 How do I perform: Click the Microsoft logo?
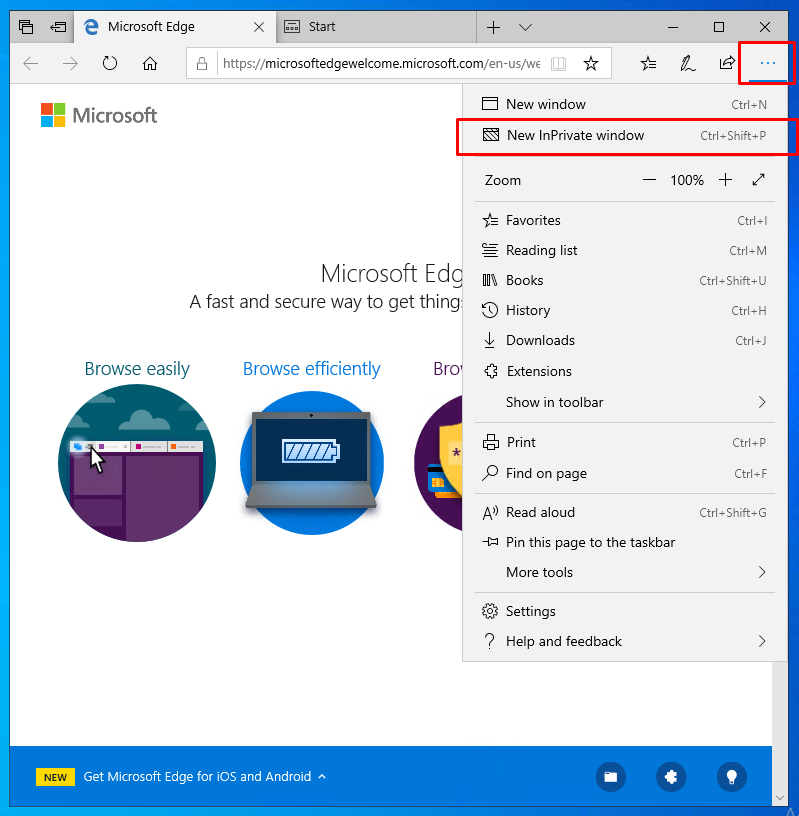pyautogui.click(x=99, y=115)
